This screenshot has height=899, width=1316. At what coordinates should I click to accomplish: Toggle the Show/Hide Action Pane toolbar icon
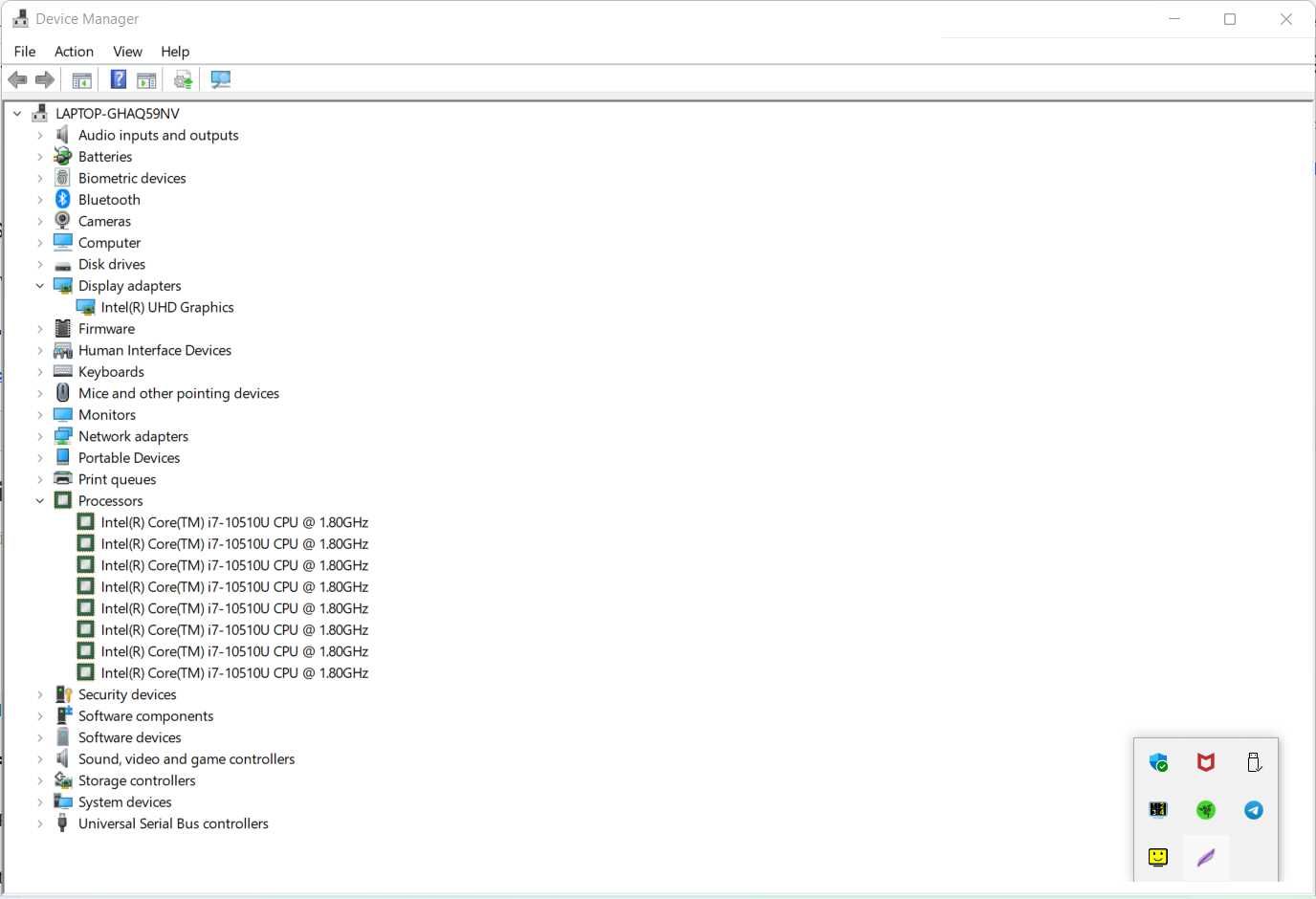(x=146, y=80)
